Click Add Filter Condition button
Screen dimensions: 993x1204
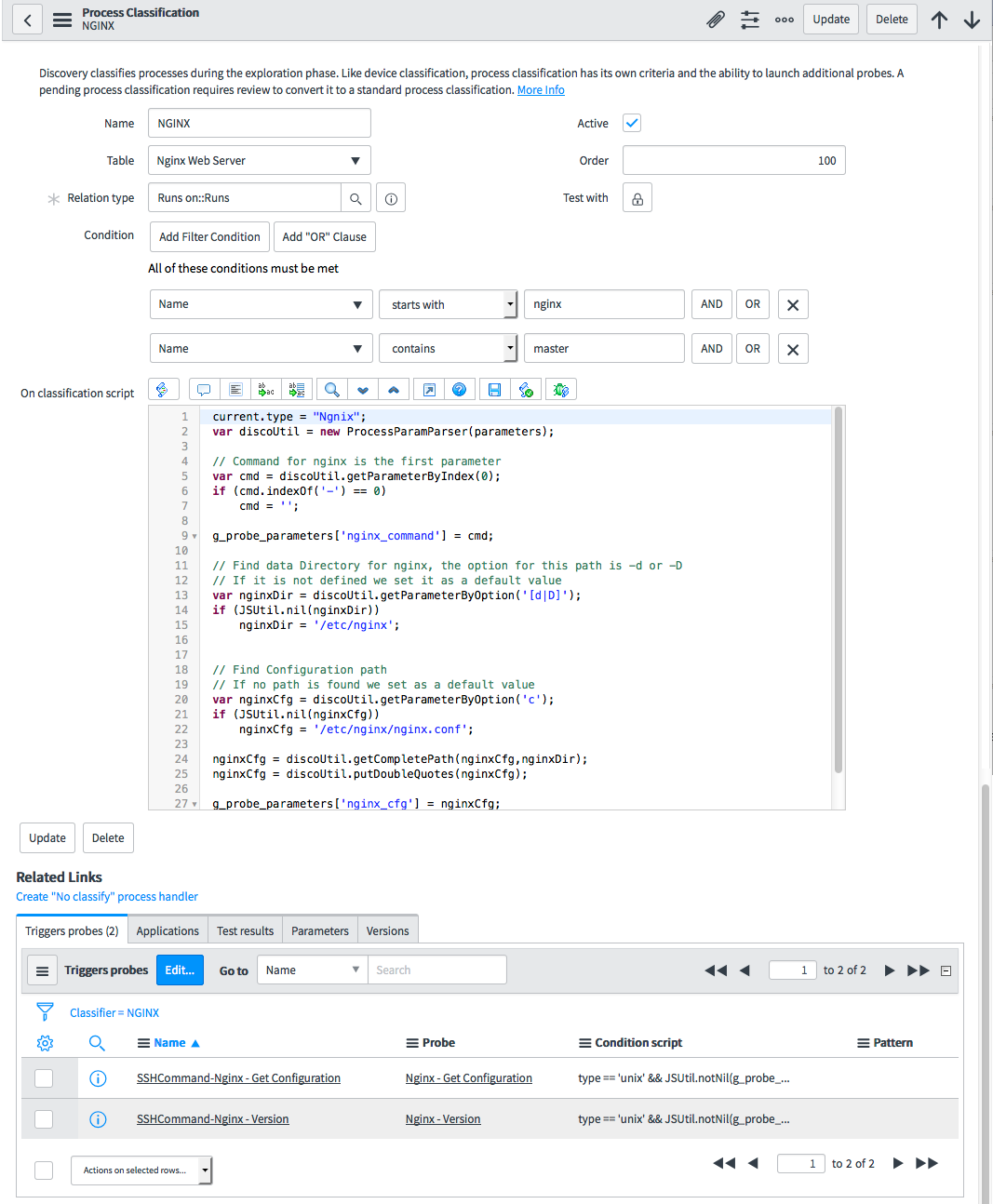click(209, 236)
